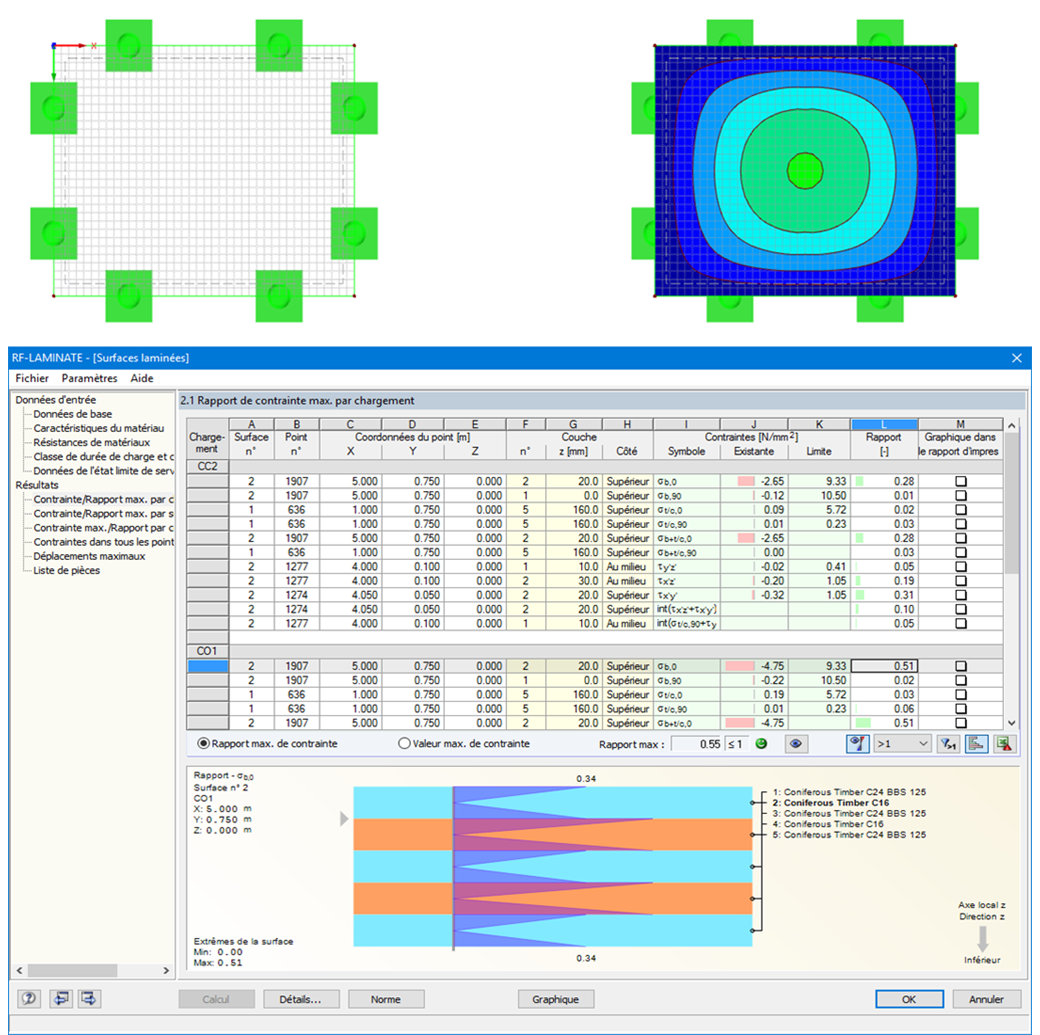Viewport: 1040px width, 1035px height.
Task: Open the Fichier menu
Action: click(x=32, y=378)
